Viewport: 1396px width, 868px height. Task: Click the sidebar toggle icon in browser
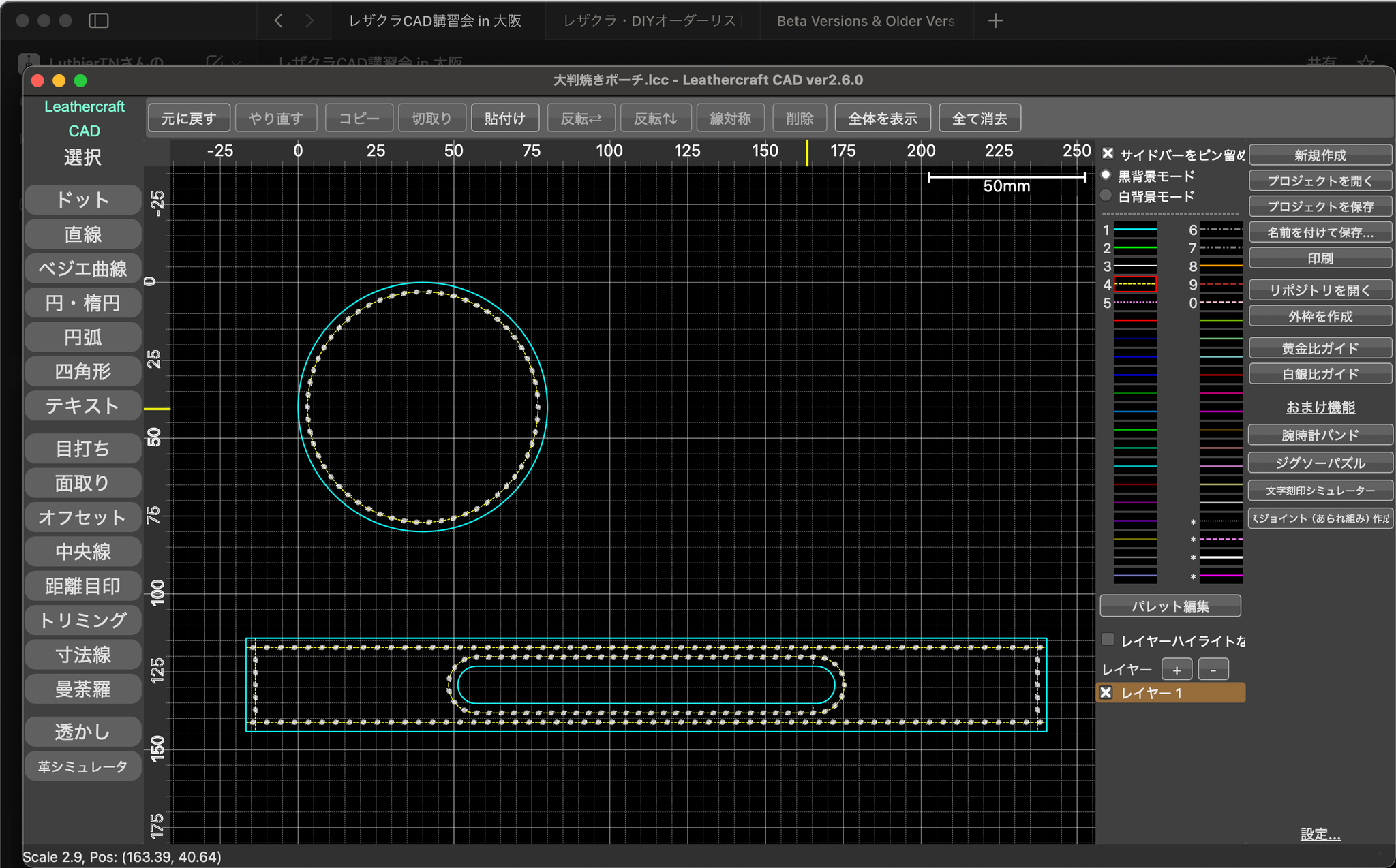pyautogui.click(x=99, y=20)
